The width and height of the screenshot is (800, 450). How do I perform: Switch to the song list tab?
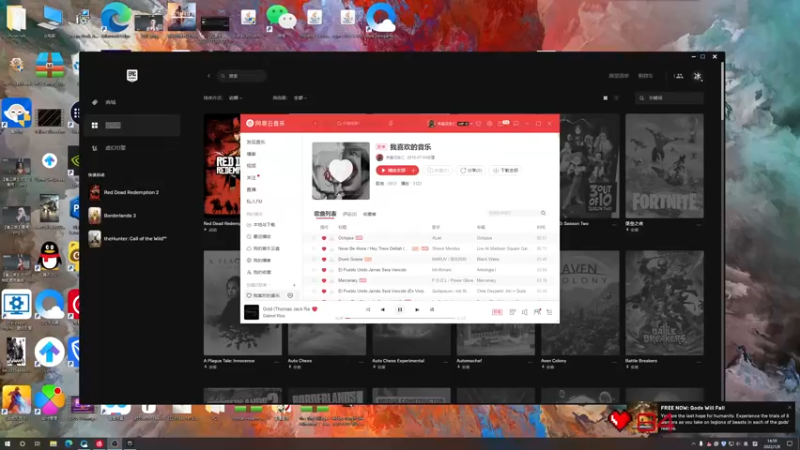click(325, 214)
